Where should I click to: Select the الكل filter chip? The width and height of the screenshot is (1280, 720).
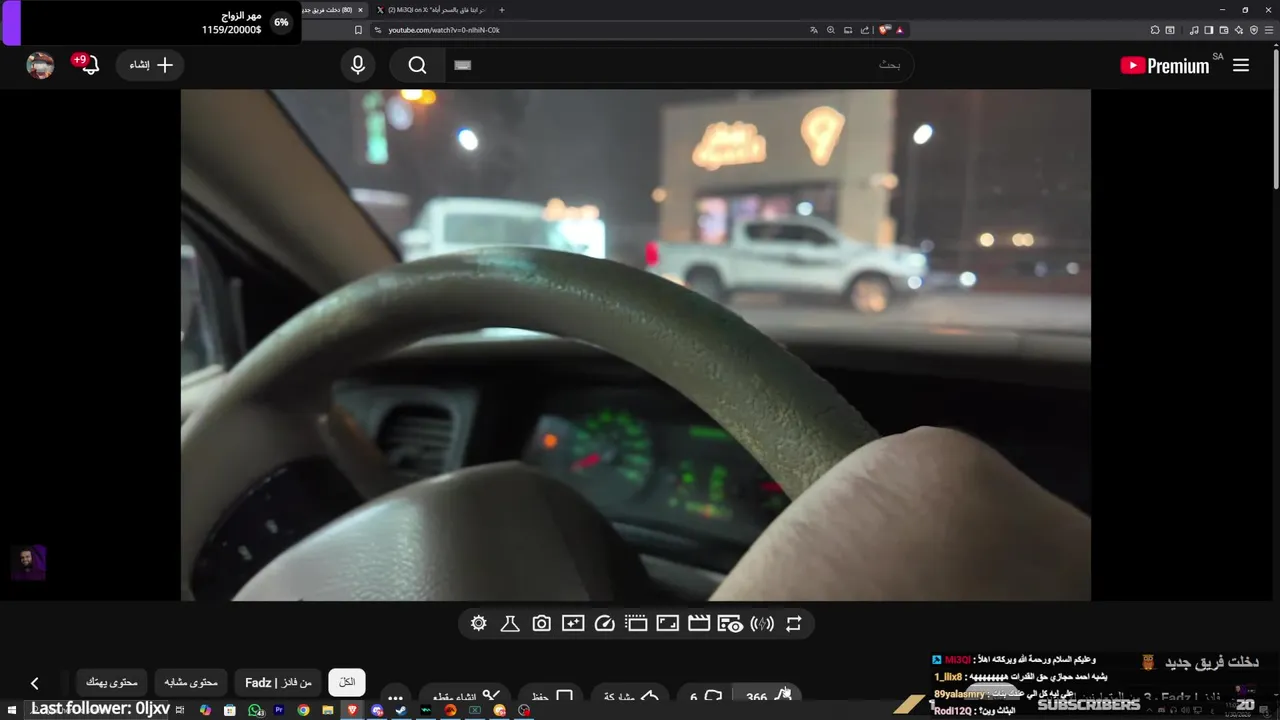pyautogui.click(x=347, y=682)
